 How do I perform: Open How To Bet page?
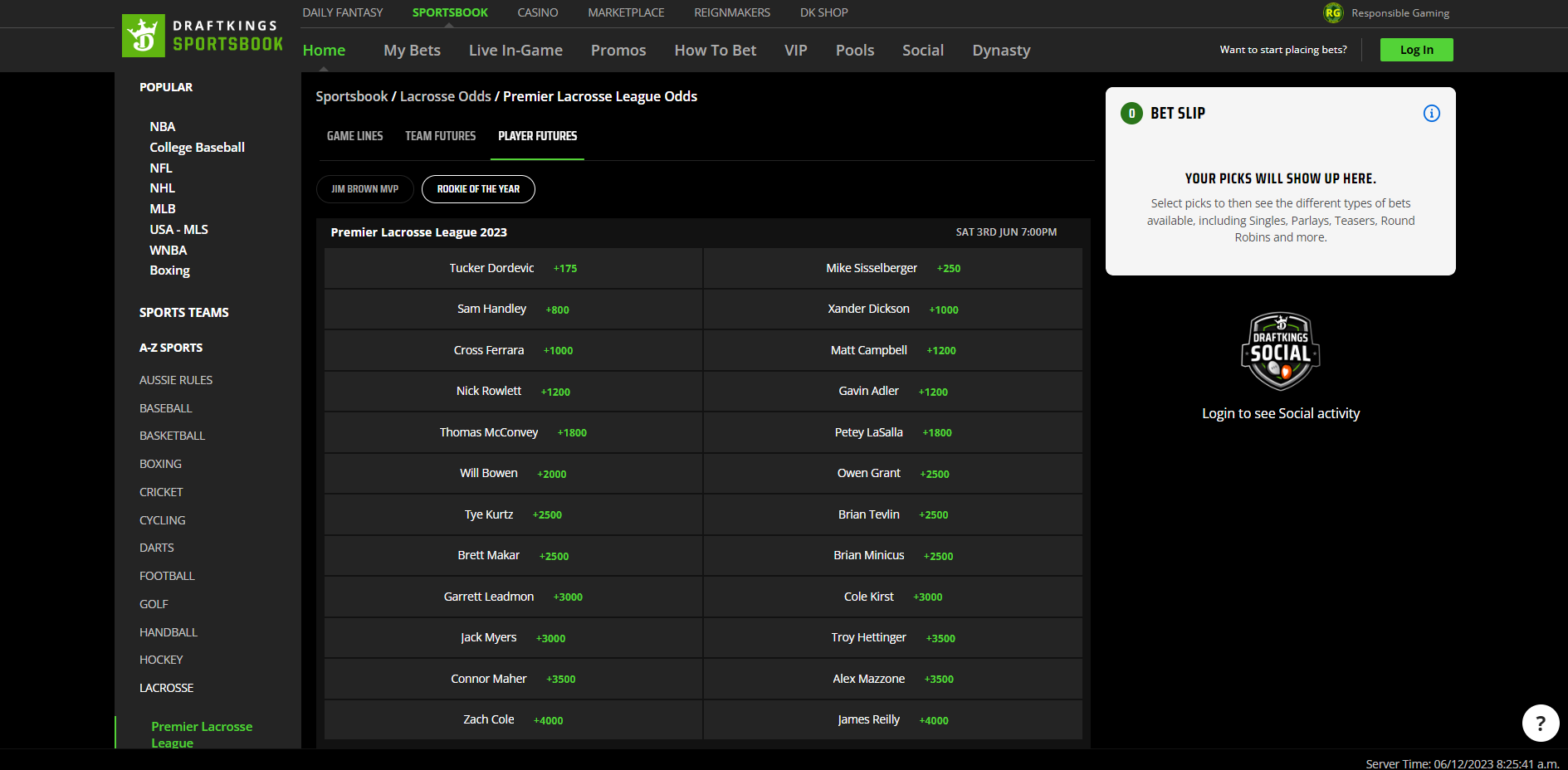(716, 51)
